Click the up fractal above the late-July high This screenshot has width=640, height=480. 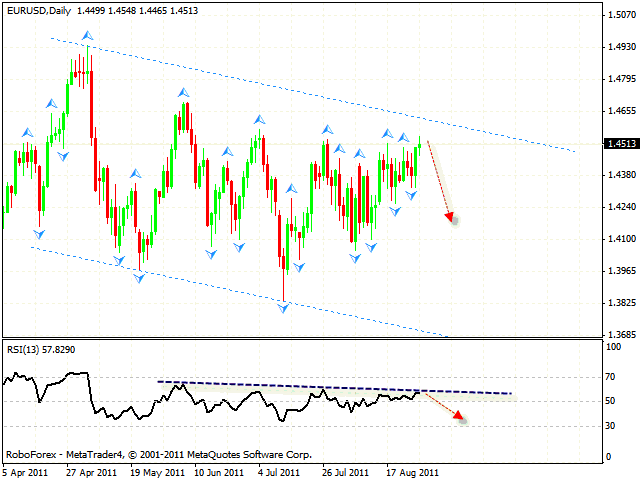click(326, 129)
